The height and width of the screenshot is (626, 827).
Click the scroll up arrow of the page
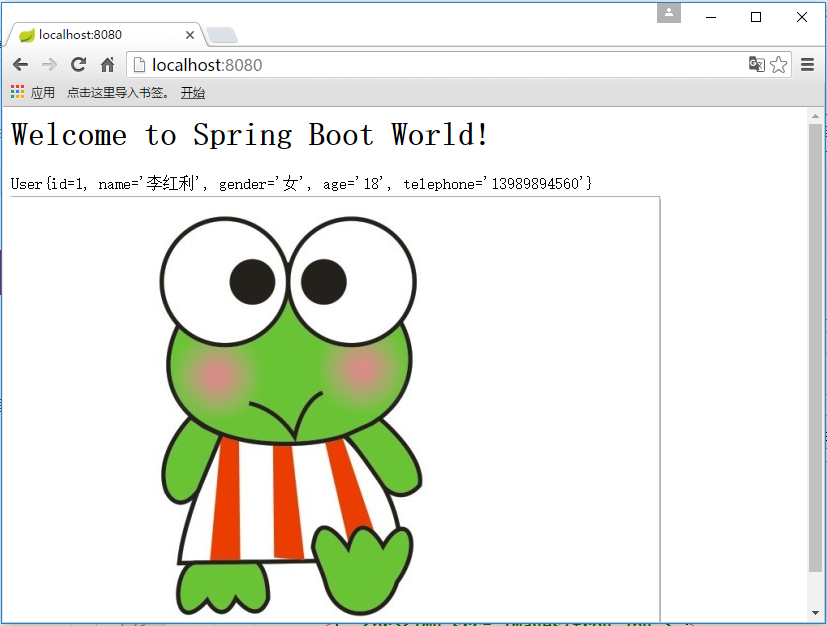tap(815, 115)
